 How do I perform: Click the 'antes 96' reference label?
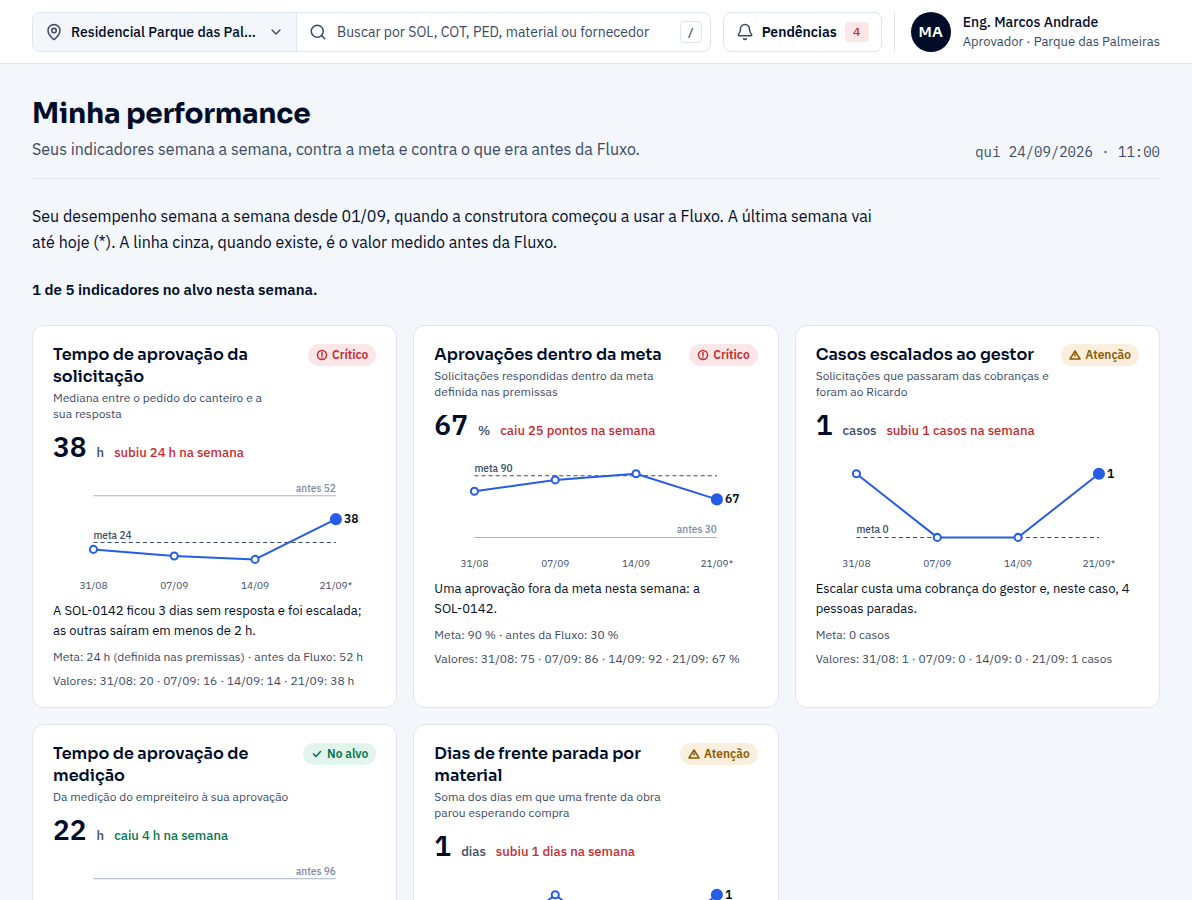315,871
